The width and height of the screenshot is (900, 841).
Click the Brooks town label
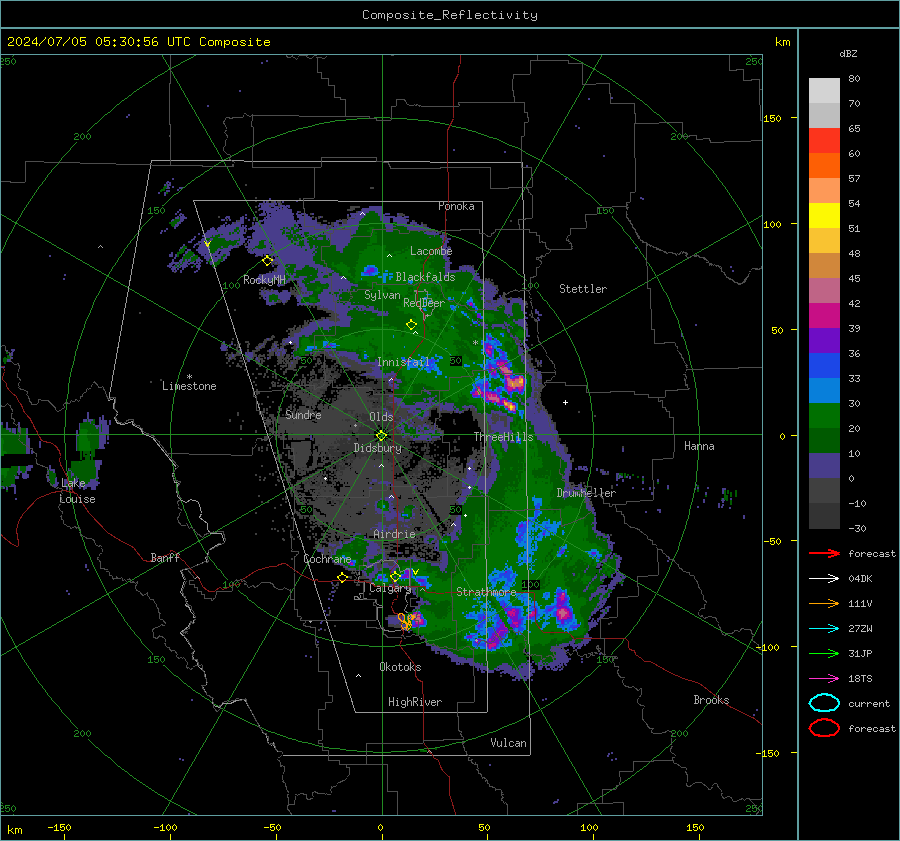tap(711, 700)
